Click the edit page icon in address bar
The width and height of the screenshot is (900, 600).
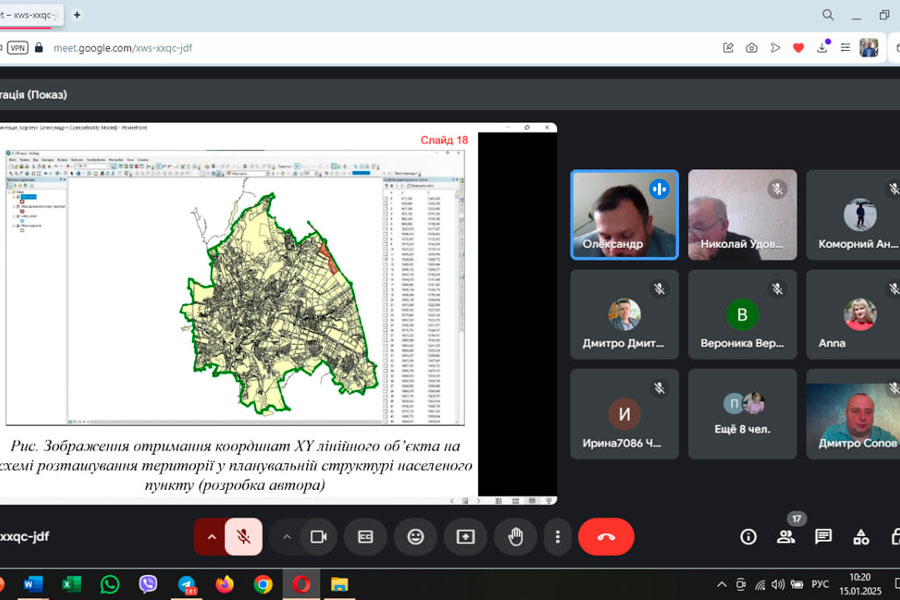coord(728,48)
